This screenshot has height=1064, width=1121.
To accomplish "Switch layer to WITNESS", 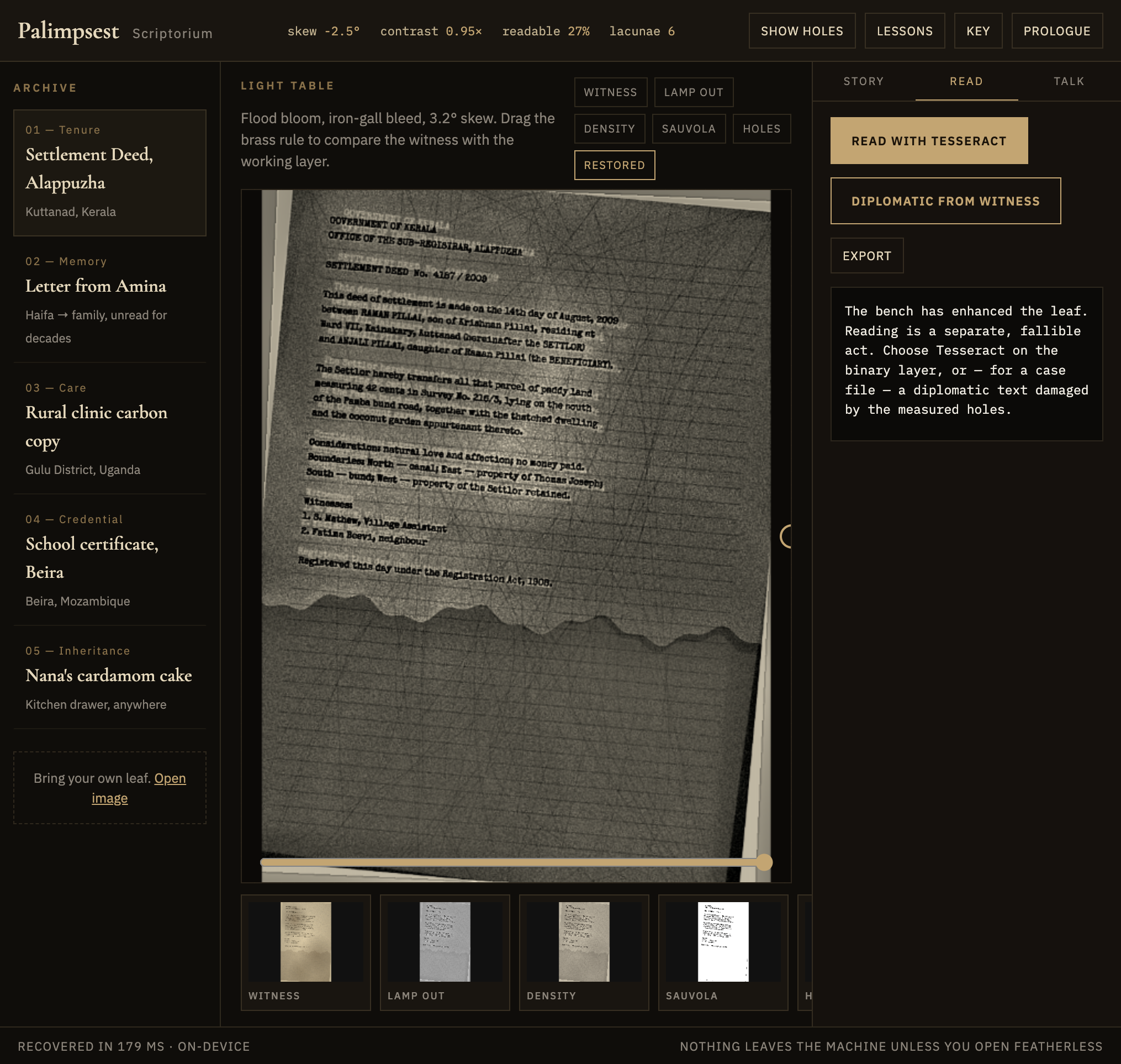I will tap(610, 92).
